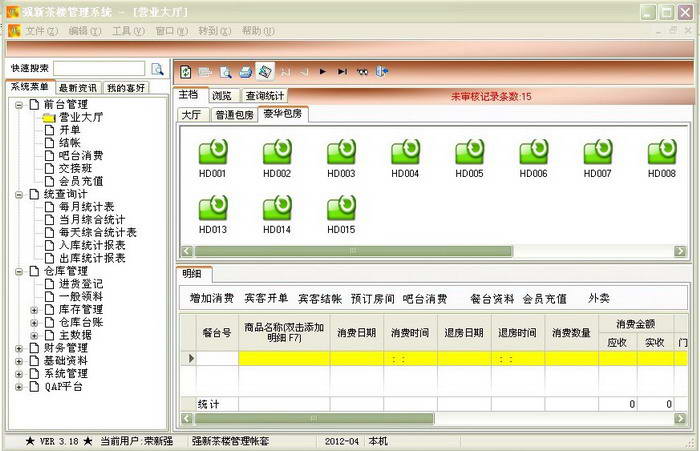This screenshot has height=451, width=700.
Task: Open 入库统计报表 in the tree
Action: 92,245
